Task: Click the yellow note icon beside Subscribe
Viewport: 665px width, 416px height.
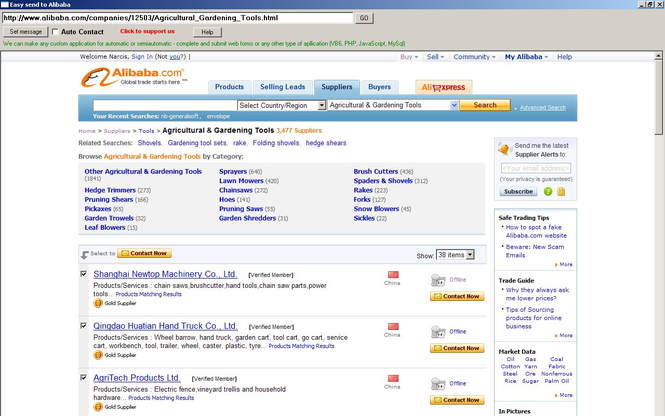Action: click(x=561, y=192)
